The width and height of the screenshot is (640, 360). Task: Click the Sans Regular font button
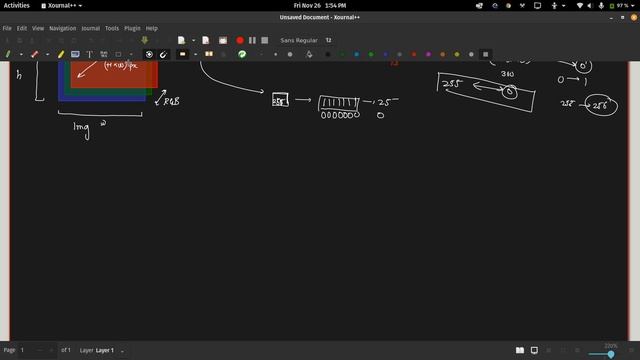pyautogui.click(x=299, y=40)
